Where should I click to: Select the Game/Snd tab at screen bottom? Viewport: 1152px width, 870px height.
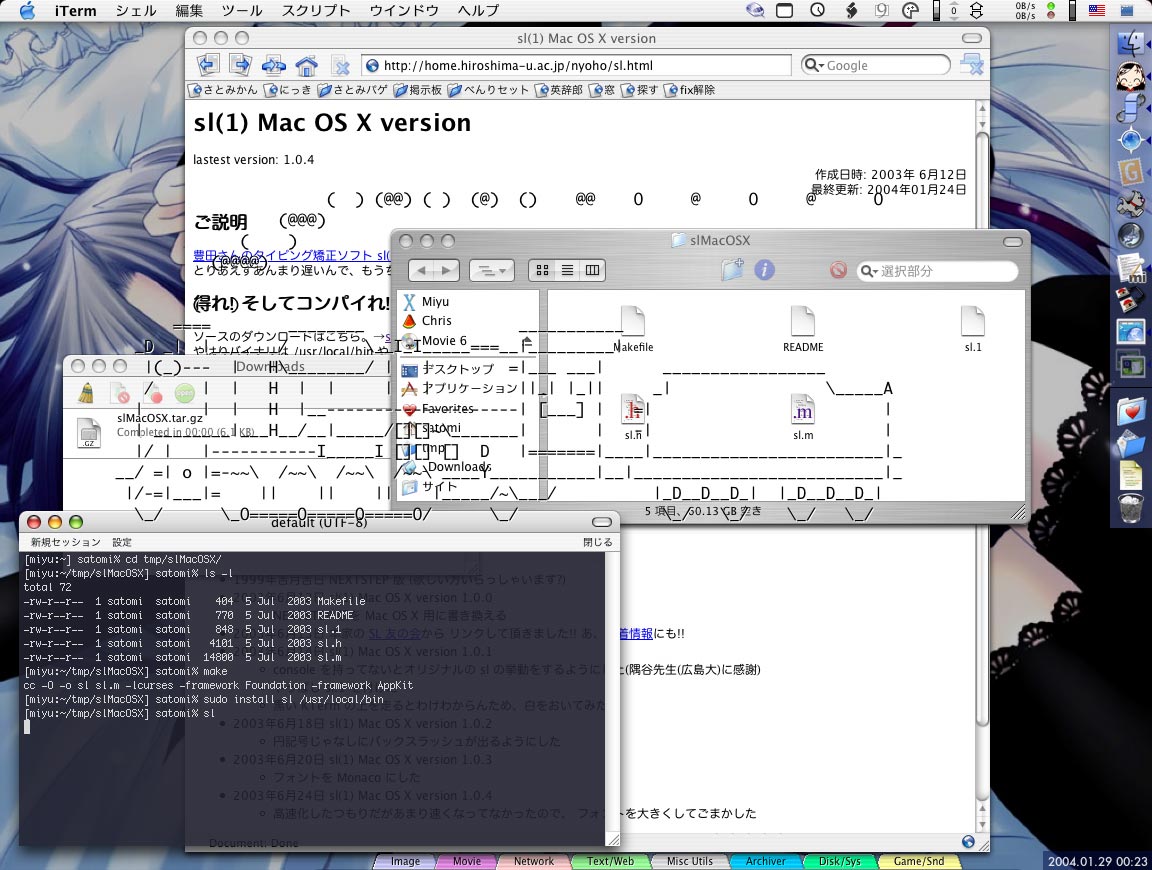[918, 861]
